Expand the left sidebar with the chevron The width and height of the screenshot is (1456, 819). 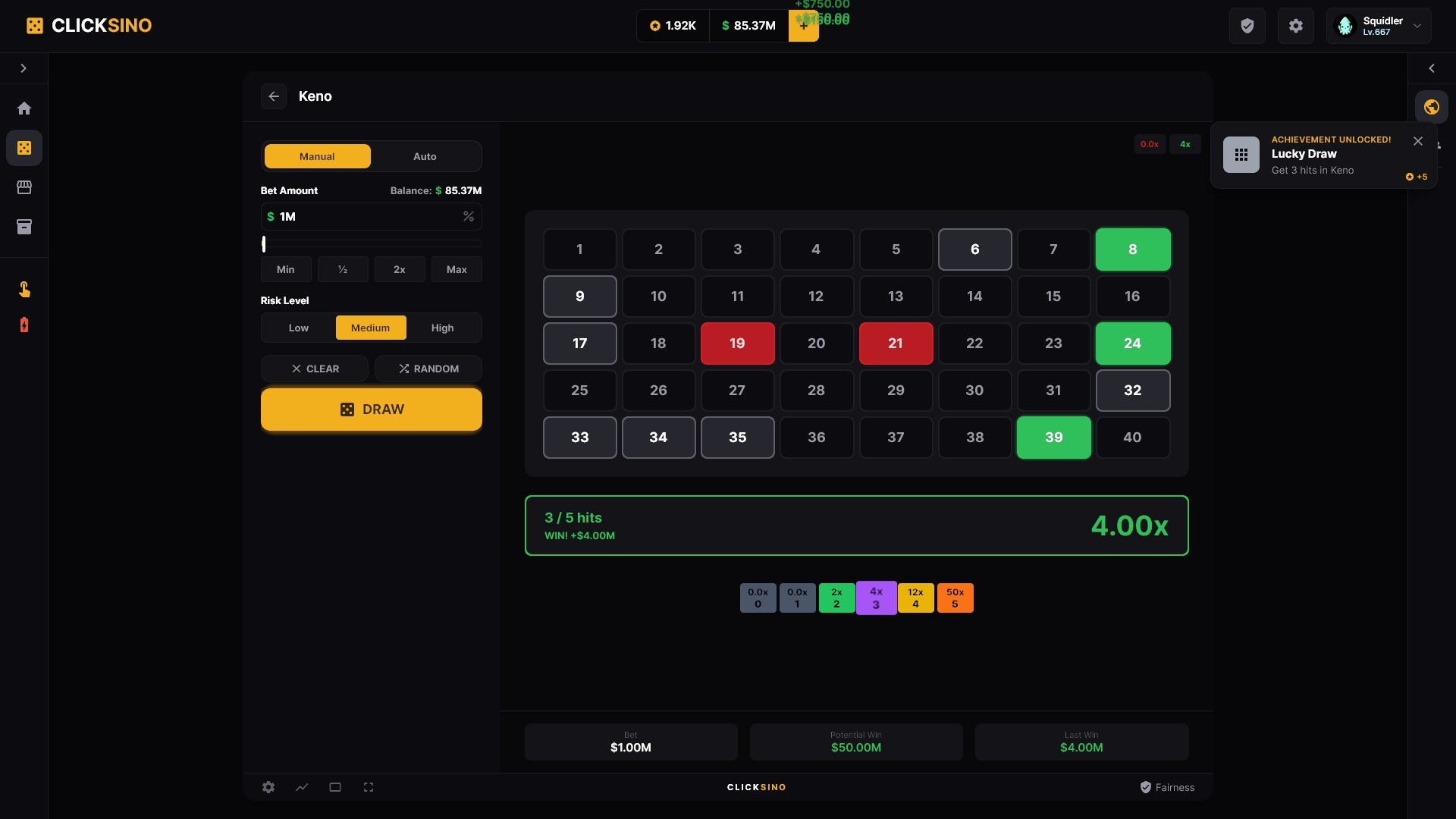point(24,68)
